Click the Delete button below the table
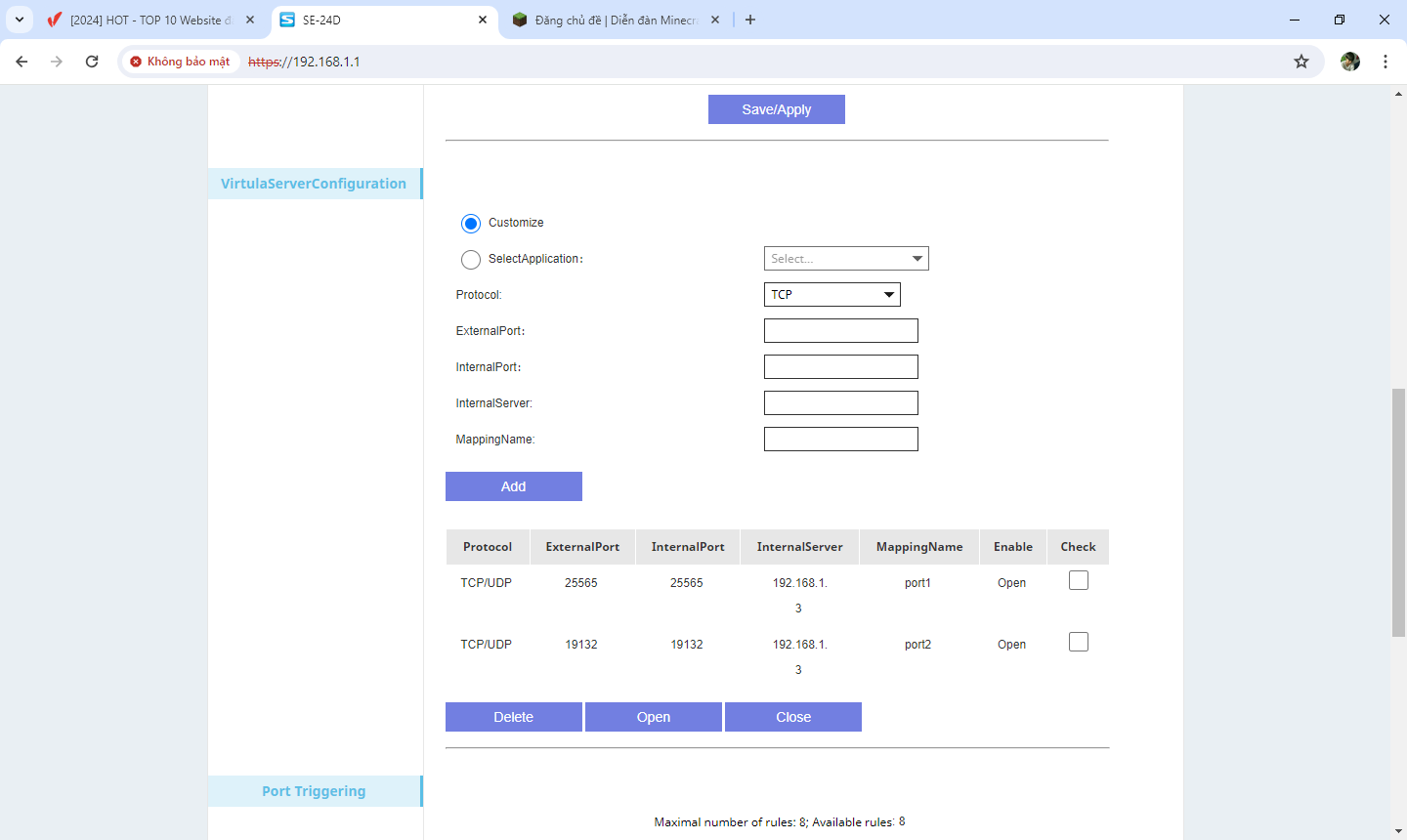Image resolution: width=1407 pixels, height=840 pixels. pos(513,717)
